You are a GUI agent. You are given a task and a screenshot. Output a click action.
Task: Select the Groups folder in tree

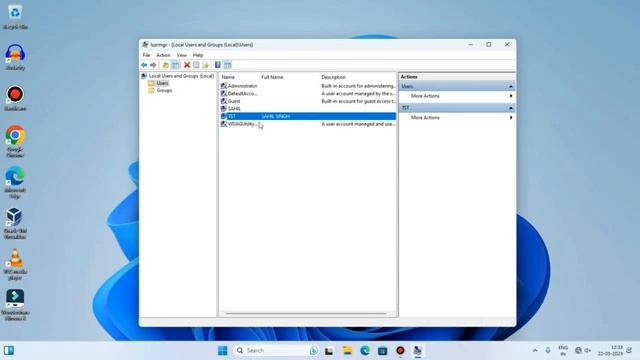click(x=164, y=91)
